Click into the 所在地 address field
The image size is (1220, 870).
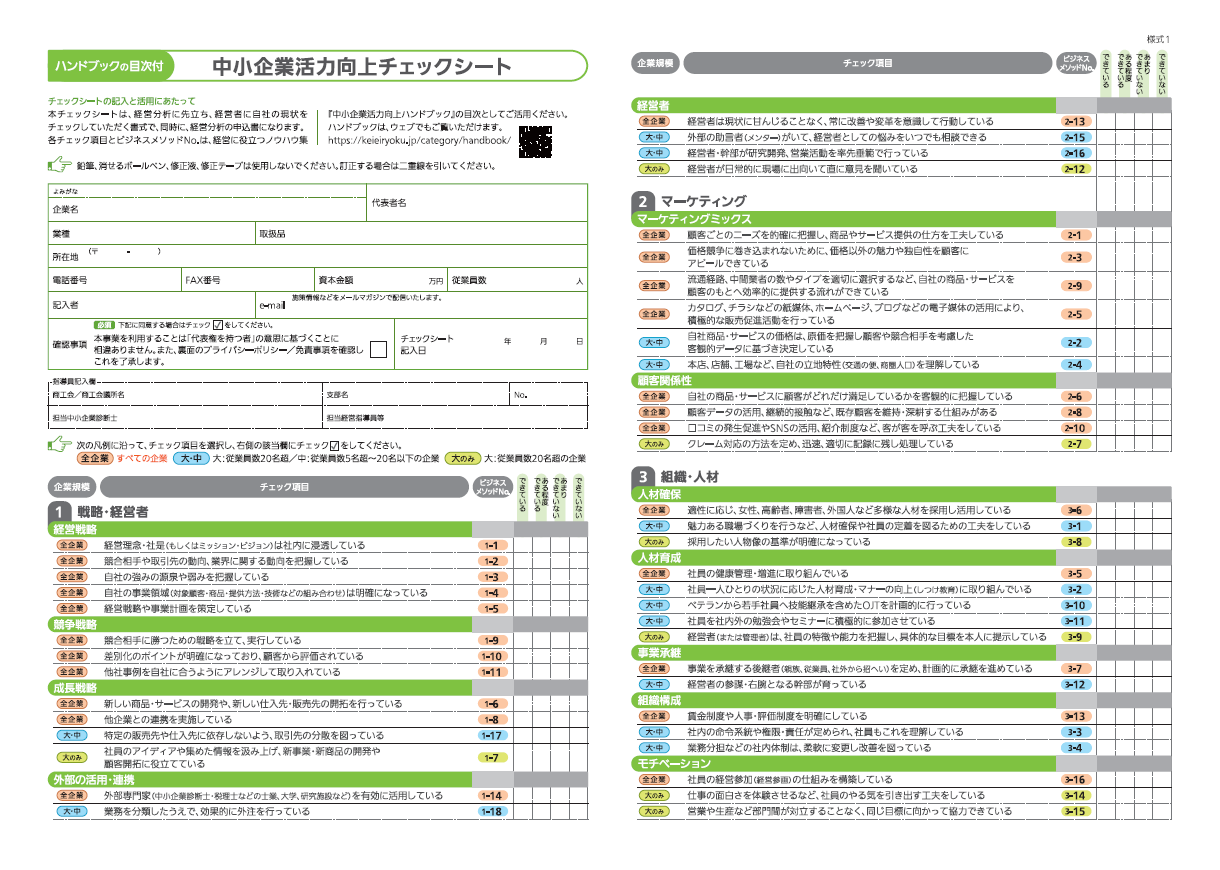tap(317, 256)
